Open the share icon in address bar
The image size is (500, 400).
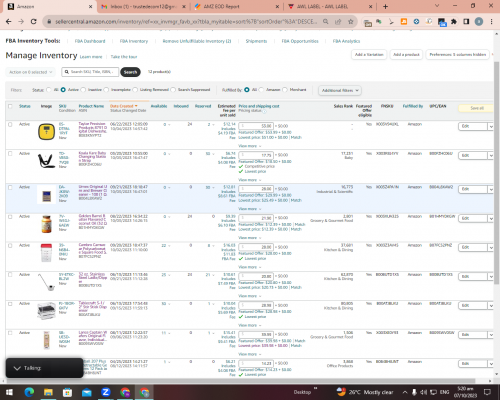(338, 22)
